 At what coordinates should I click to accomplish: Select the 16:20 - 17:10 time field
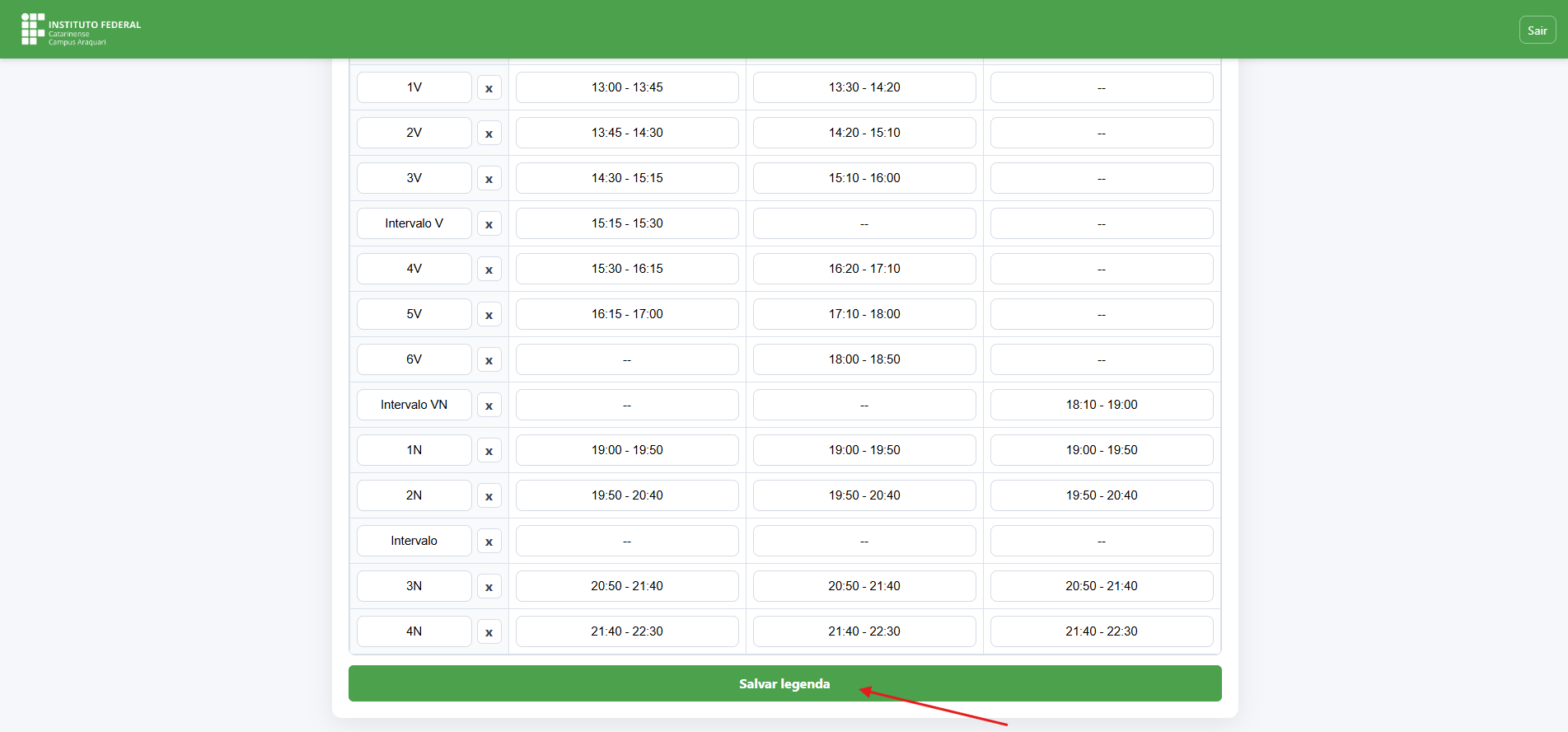(x=864, y=269)
